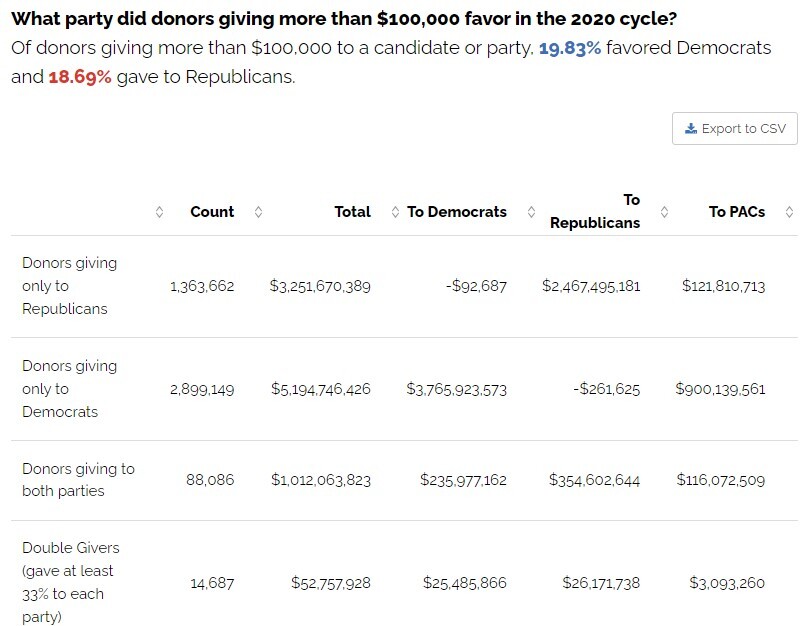Select the Donors giving to both parties row

click(x=78, y=480)
